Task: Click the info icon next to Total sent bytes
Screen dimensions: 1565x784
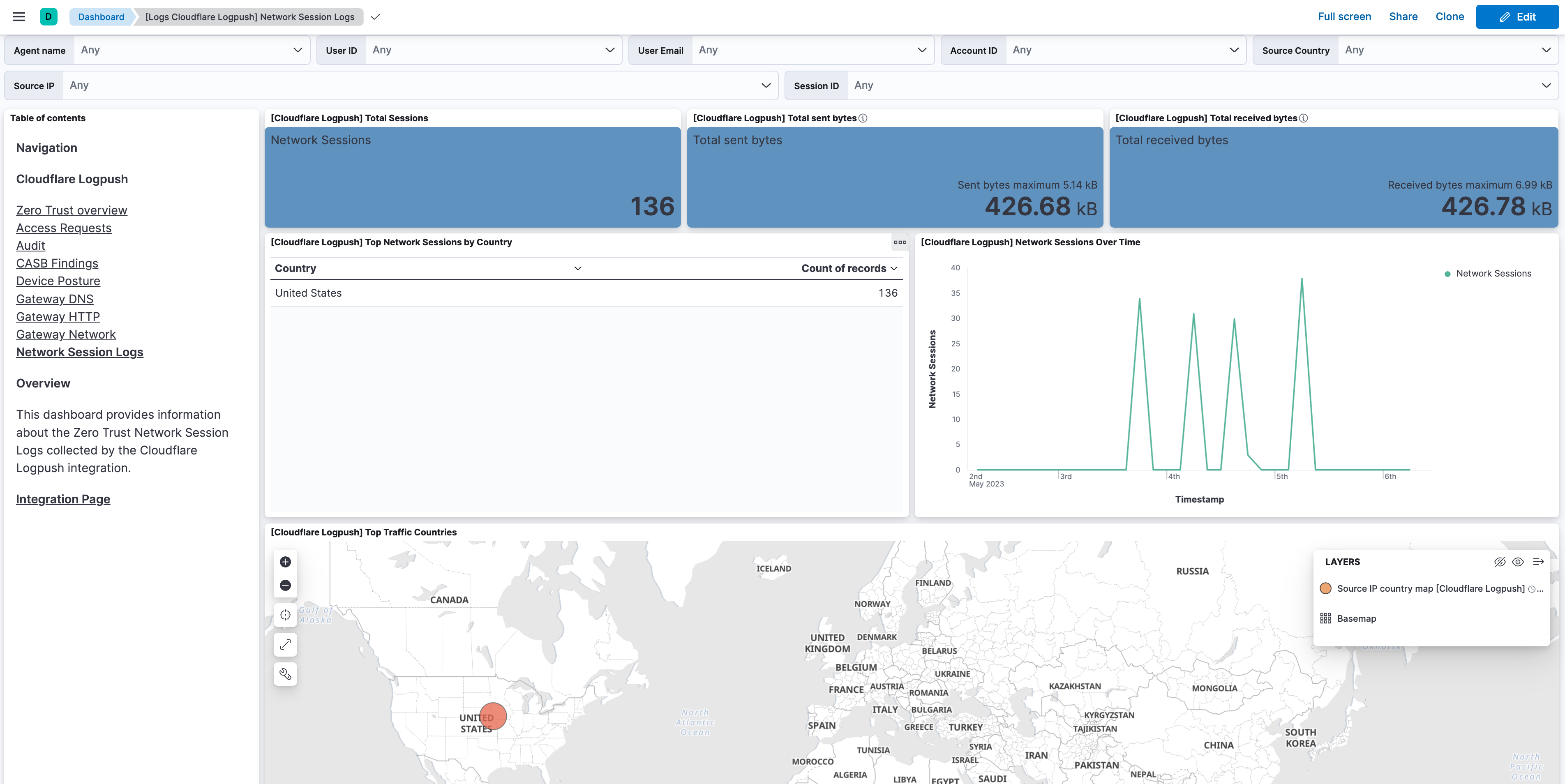Action: coord(863,118)
